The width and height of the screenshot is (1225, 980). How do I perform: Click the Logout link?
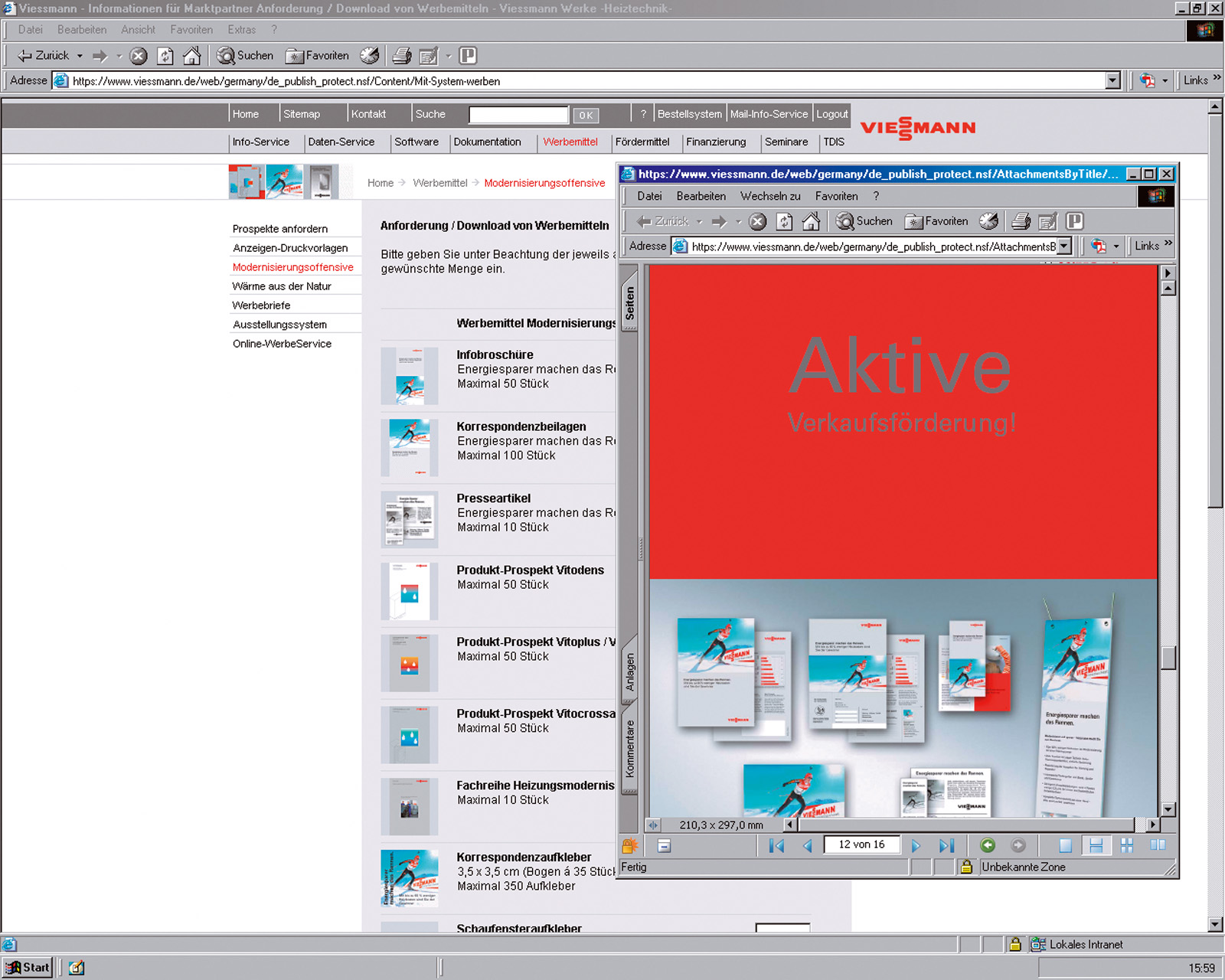click(x=831, y=114)
